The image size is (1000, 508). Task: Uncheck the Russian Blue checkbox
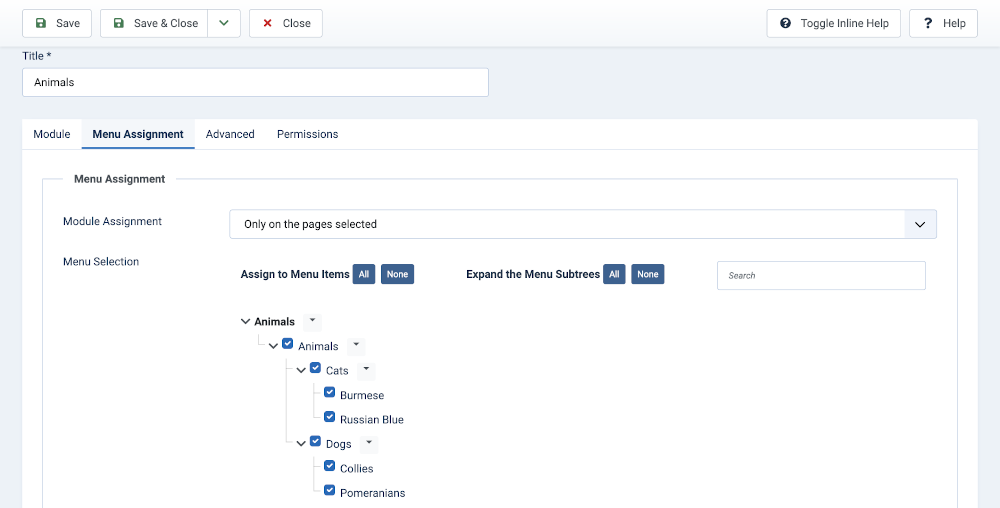(x=329, y=417)
